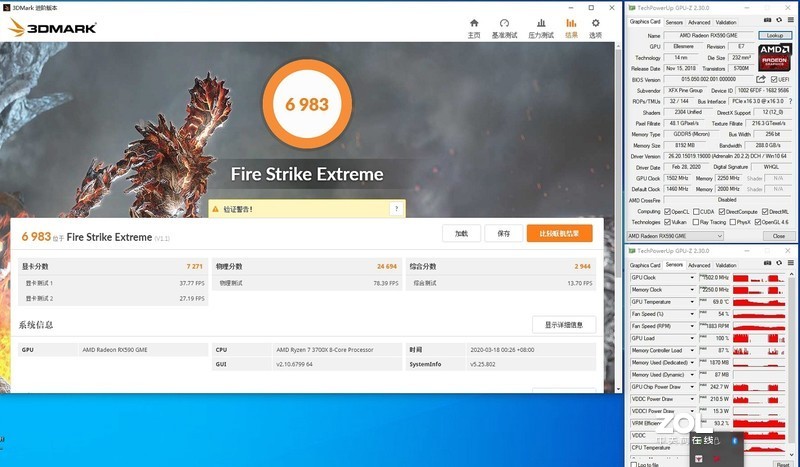Viewport: 800px width, 467px height.
Task: Select the 结果 results bar-chart icon
Action: tap(571, 23)
